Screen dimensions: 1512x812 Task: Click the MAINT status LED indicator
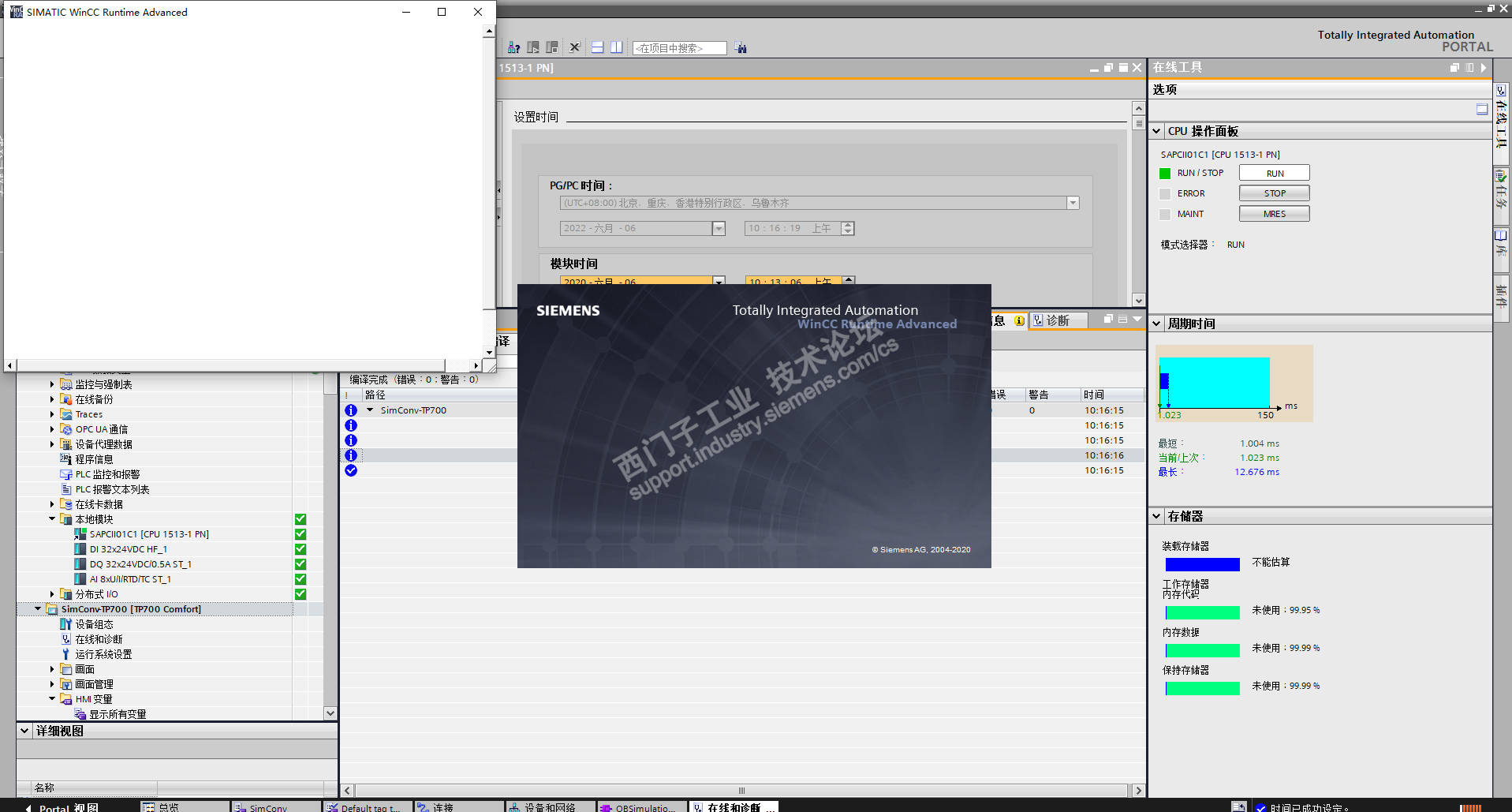1165,215
